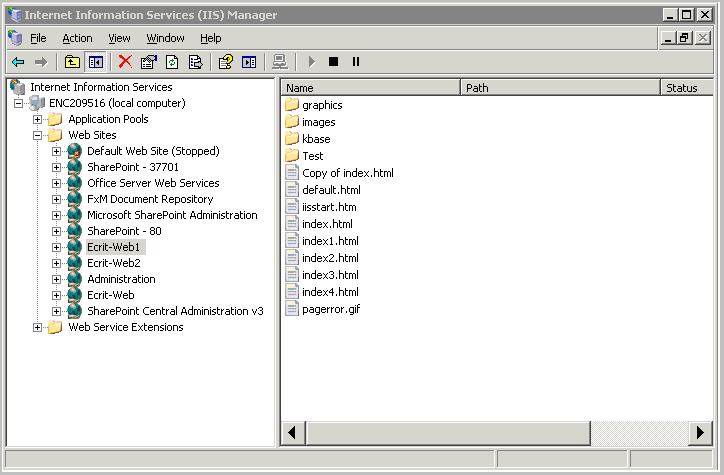Click the Refresh toolbar icon
This screenshot has width=724, height=475.
tap(172, 62)
